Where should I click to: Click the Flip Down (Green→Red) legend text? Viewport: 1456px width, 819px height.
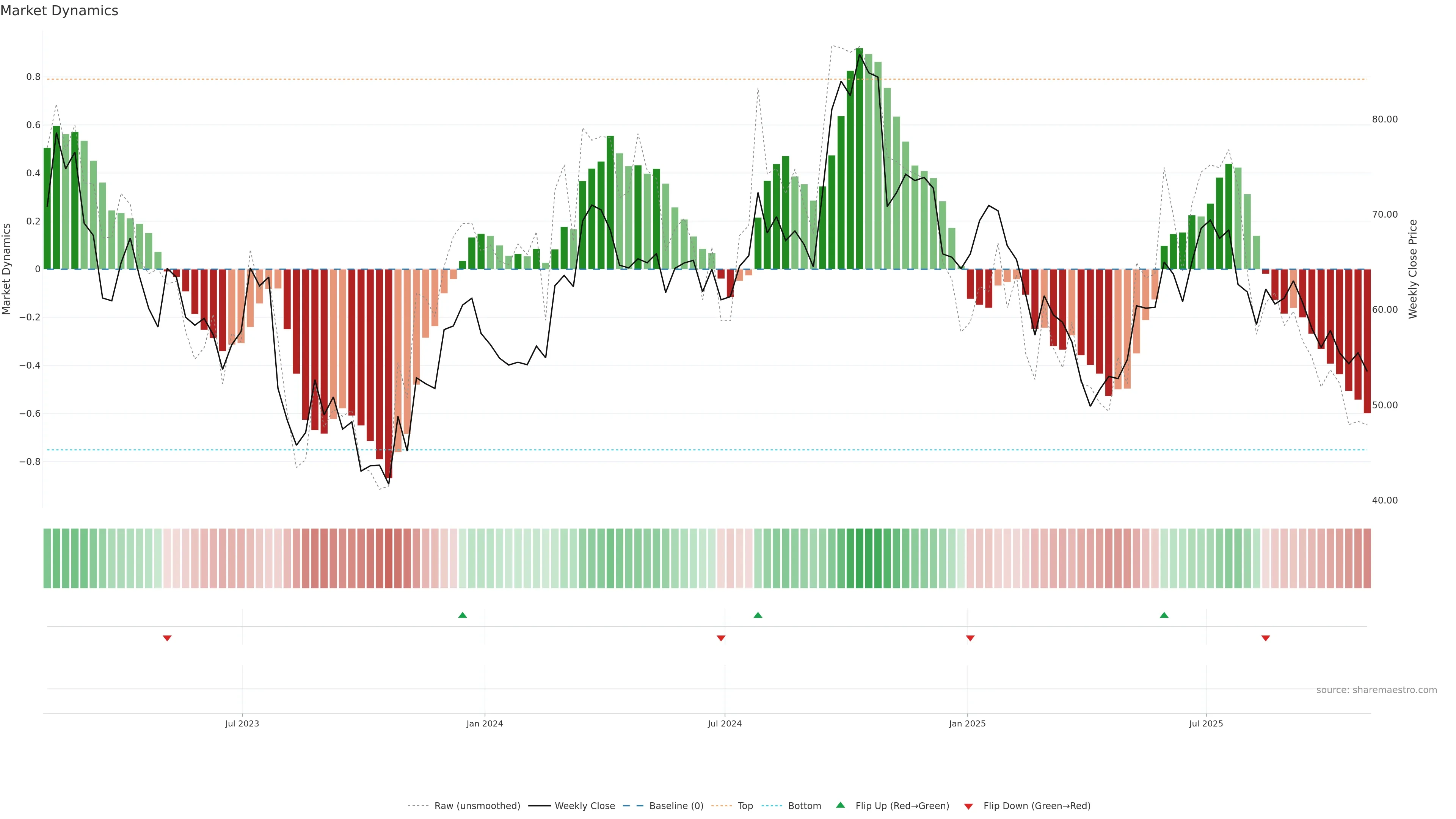coord(1037,806)
